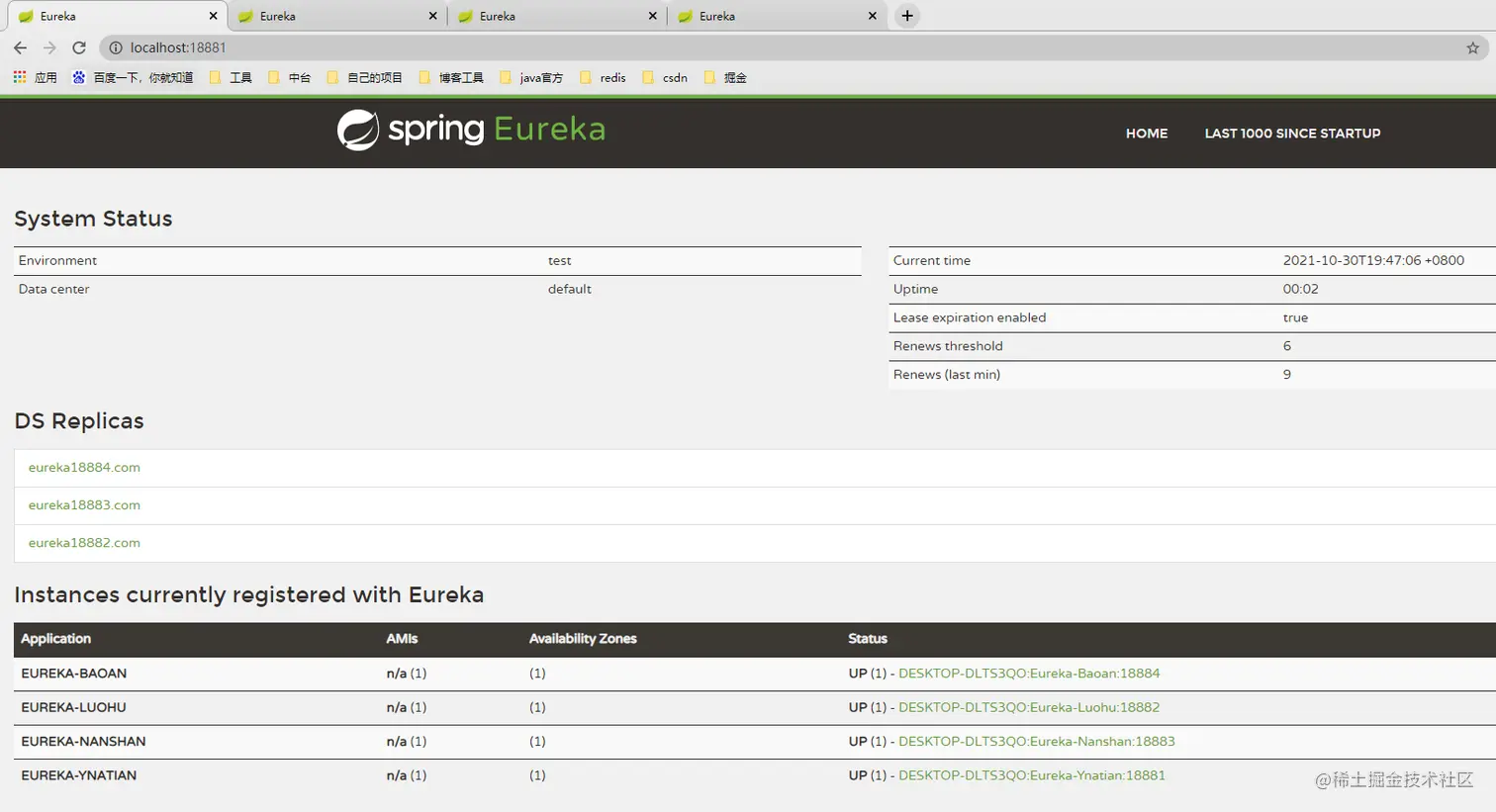
Task: Click the System Status heading
Action: click(93, 219)
